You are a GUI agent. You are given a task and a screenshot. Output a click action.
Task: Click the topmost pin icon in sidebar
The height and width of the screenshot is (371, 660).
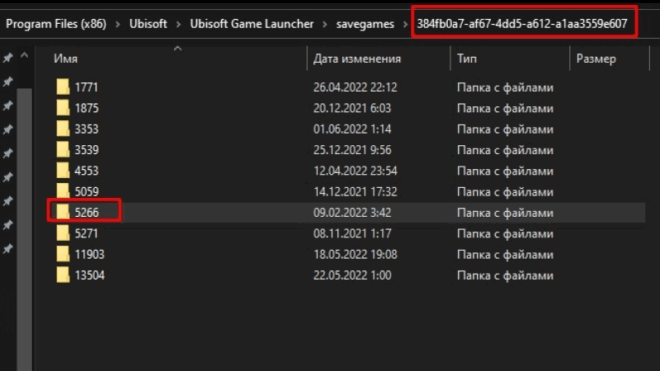point(8,58)
